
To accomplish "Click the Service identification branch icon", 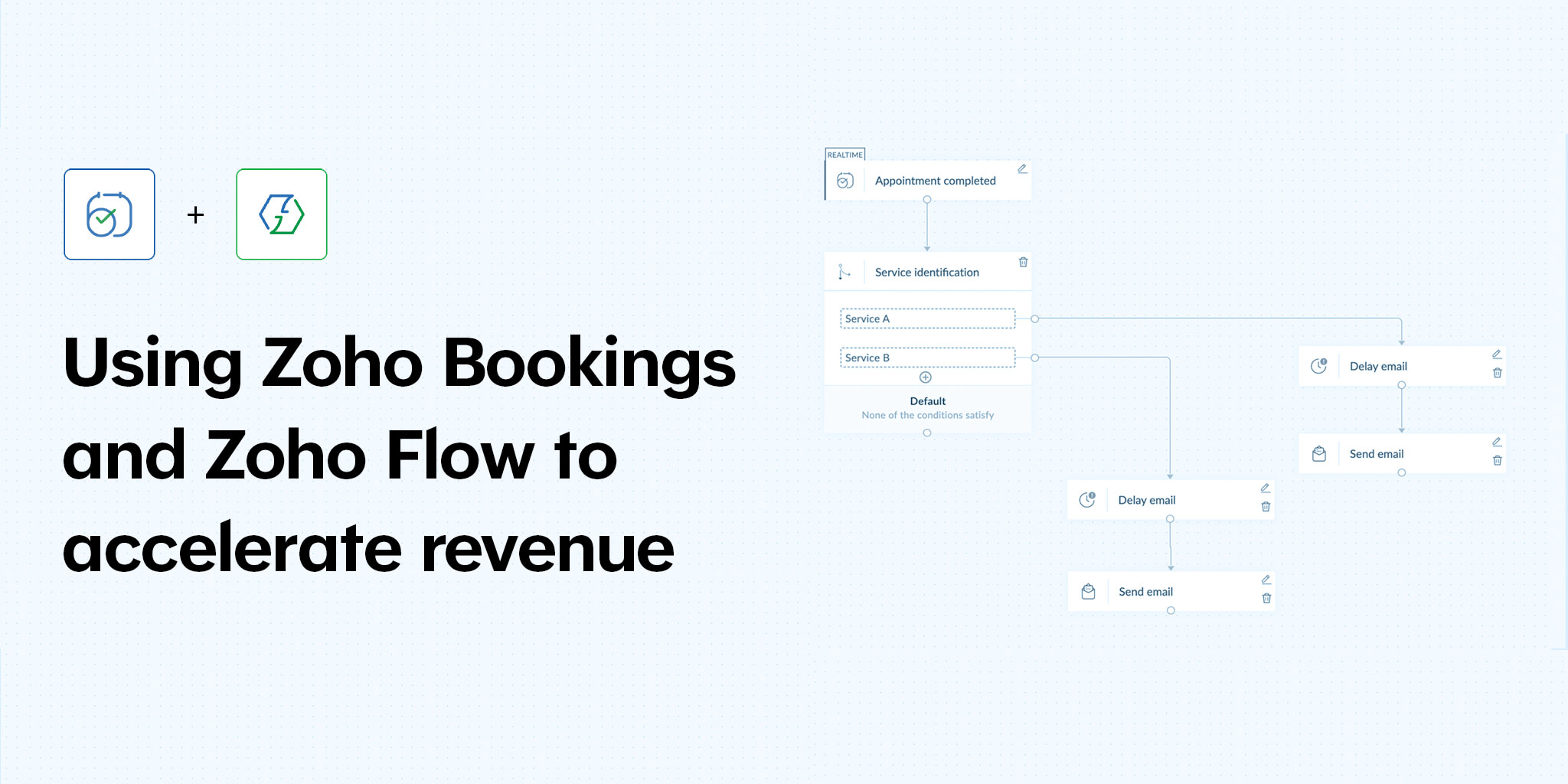I will click(844, 272).
